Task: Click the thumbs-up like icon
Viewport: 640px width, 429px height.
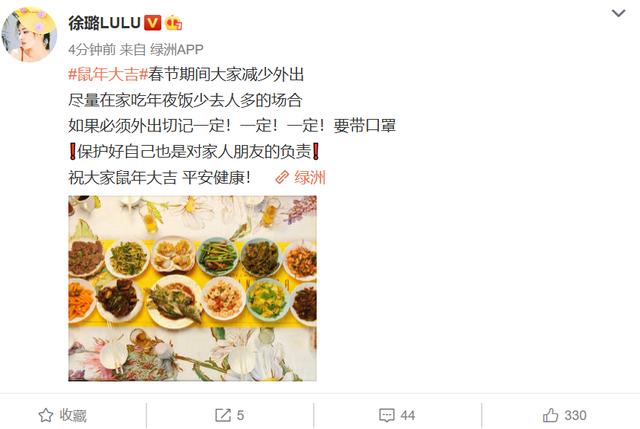Action: (x=551, y=415)
